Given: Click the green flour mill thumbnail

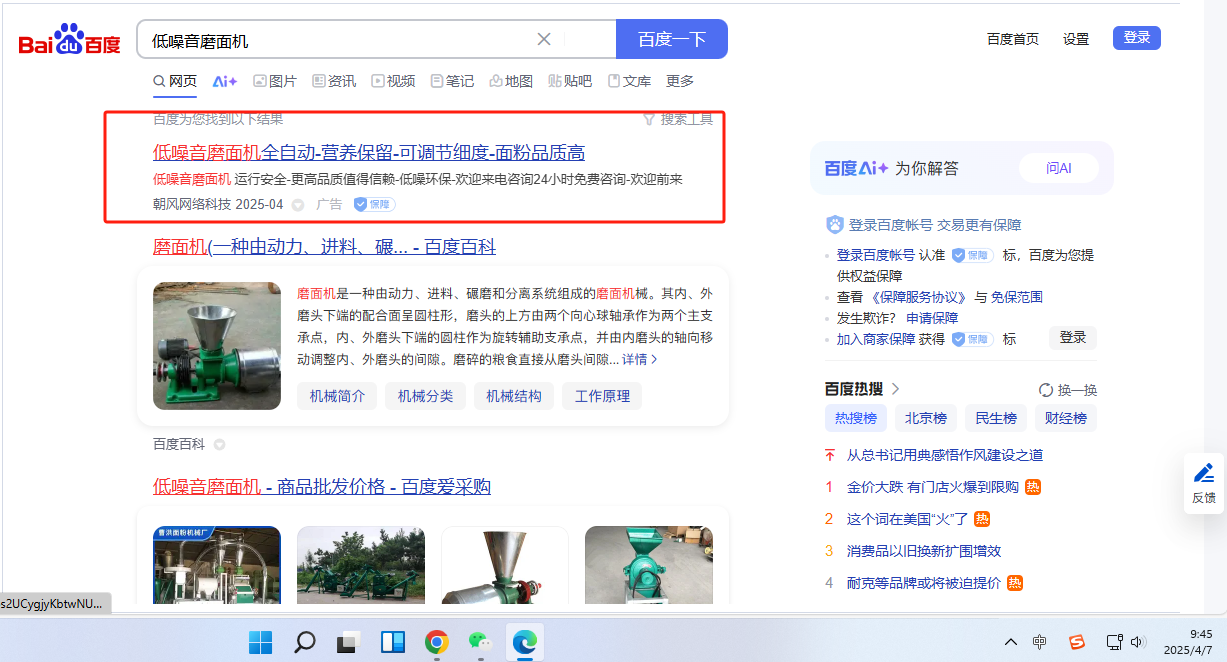Looking at the screenshot, I should click(217, 346).
